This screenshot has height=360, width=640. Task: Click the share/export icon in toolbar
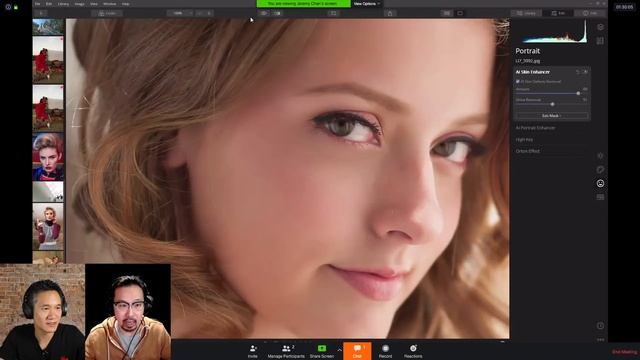[390, 13]
